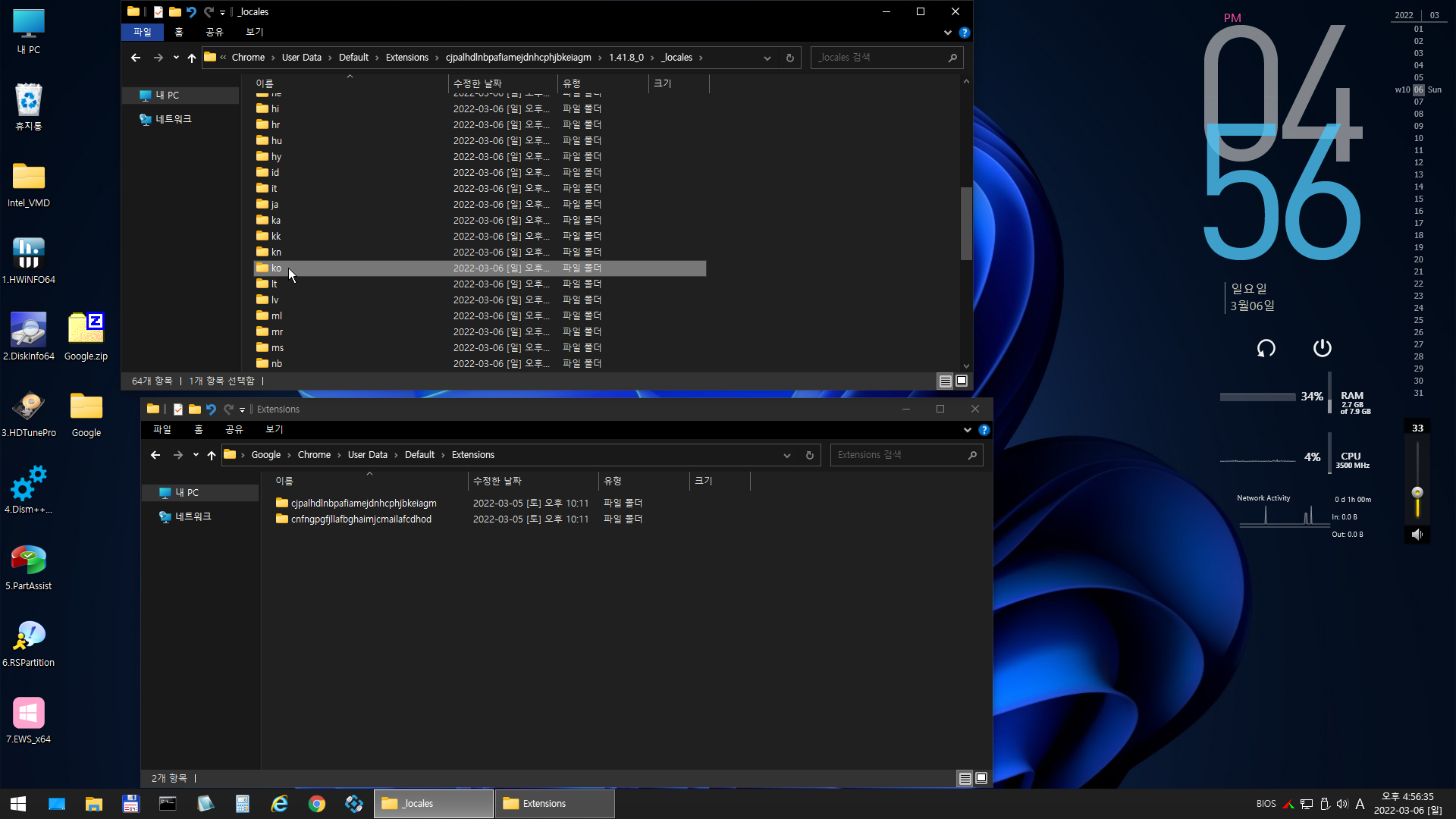
Task: Launch 6.RSPartition desktop shortcut
Action: [29, 644]
